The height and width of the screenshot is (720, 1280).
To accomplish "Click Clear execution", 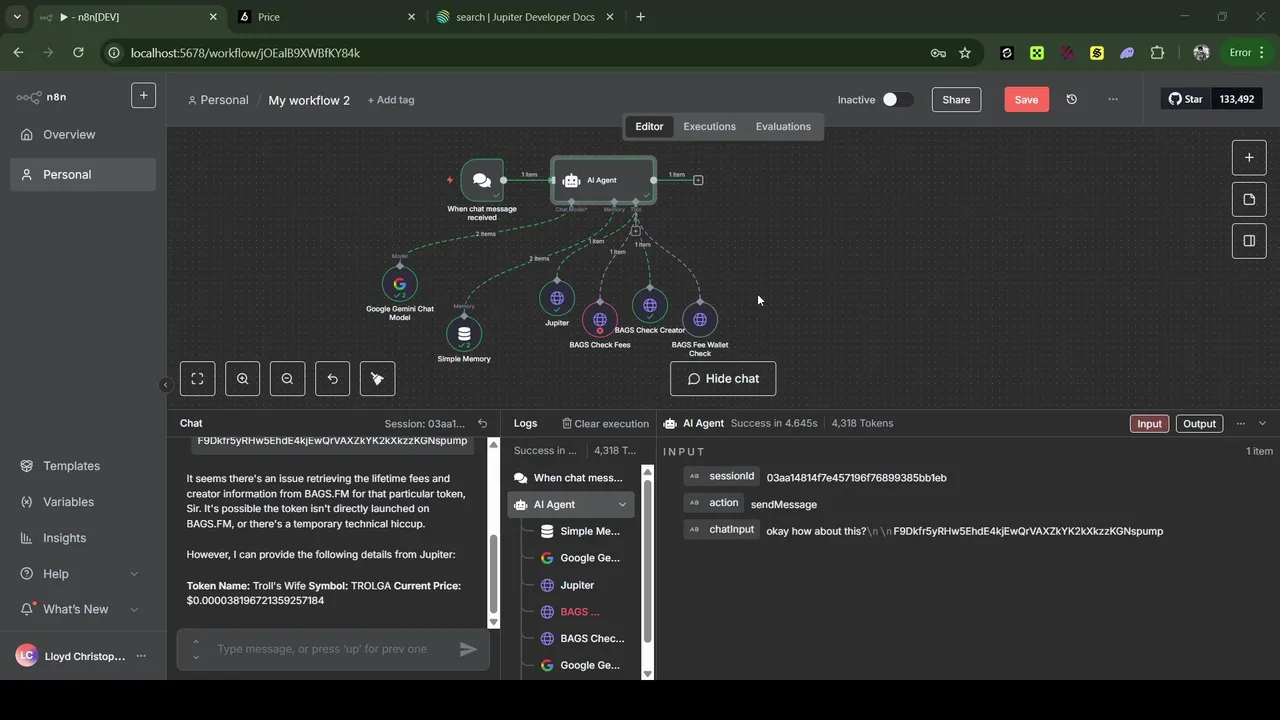I will [605, 424].
